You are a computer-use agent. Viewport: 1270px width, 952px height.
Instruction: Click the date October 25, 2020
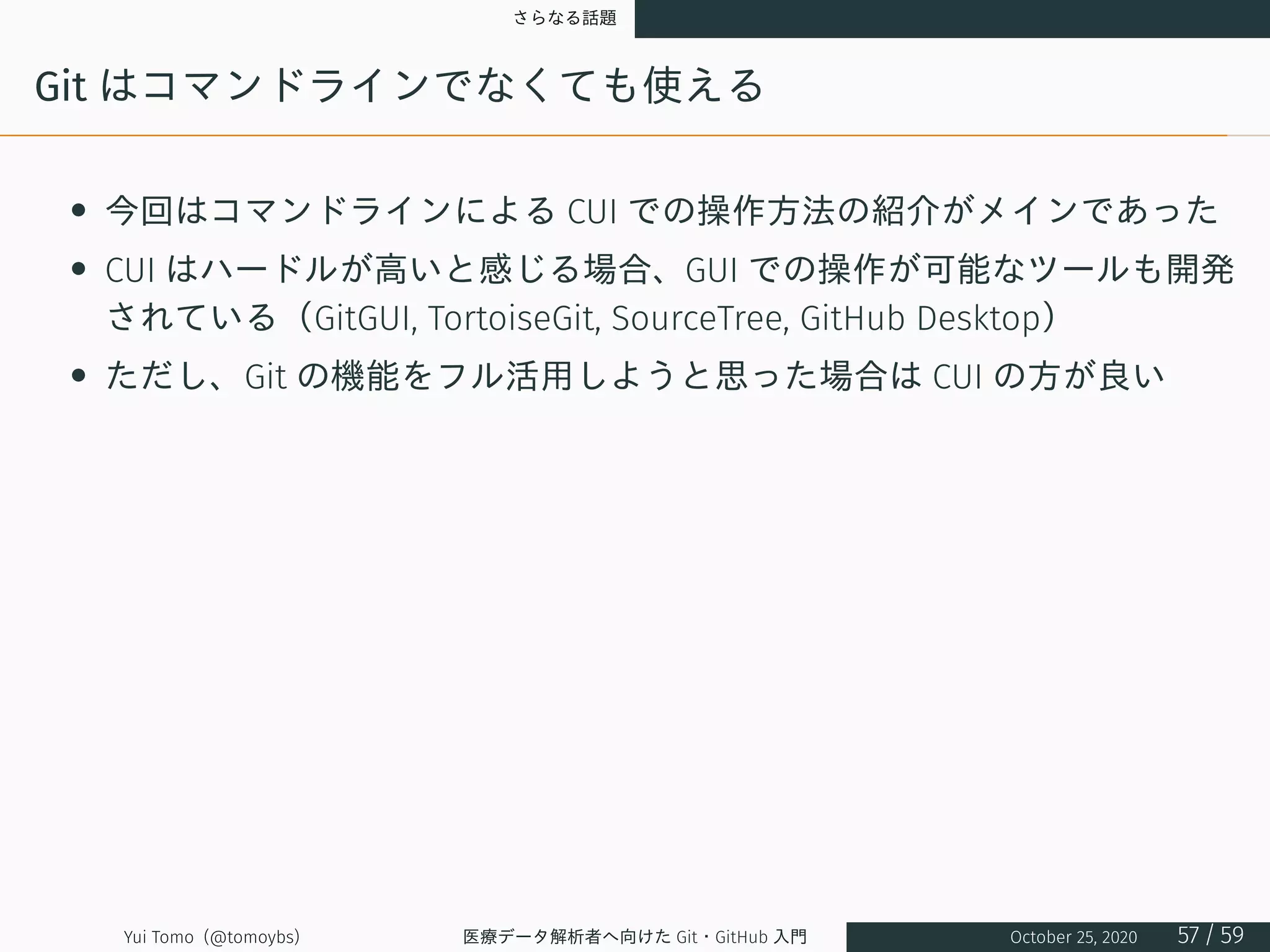tap(1073, 937)
